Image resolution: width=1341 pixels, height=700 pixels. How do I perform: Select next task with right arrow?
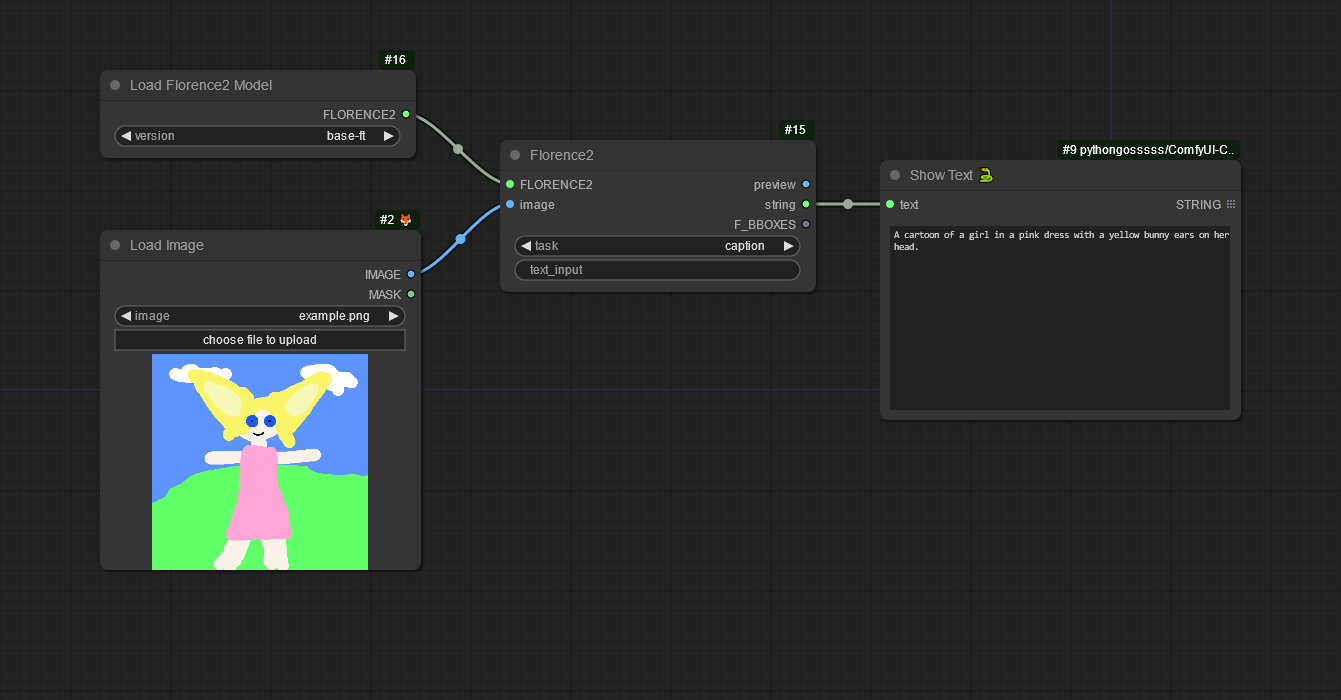(x=789, y=246)
